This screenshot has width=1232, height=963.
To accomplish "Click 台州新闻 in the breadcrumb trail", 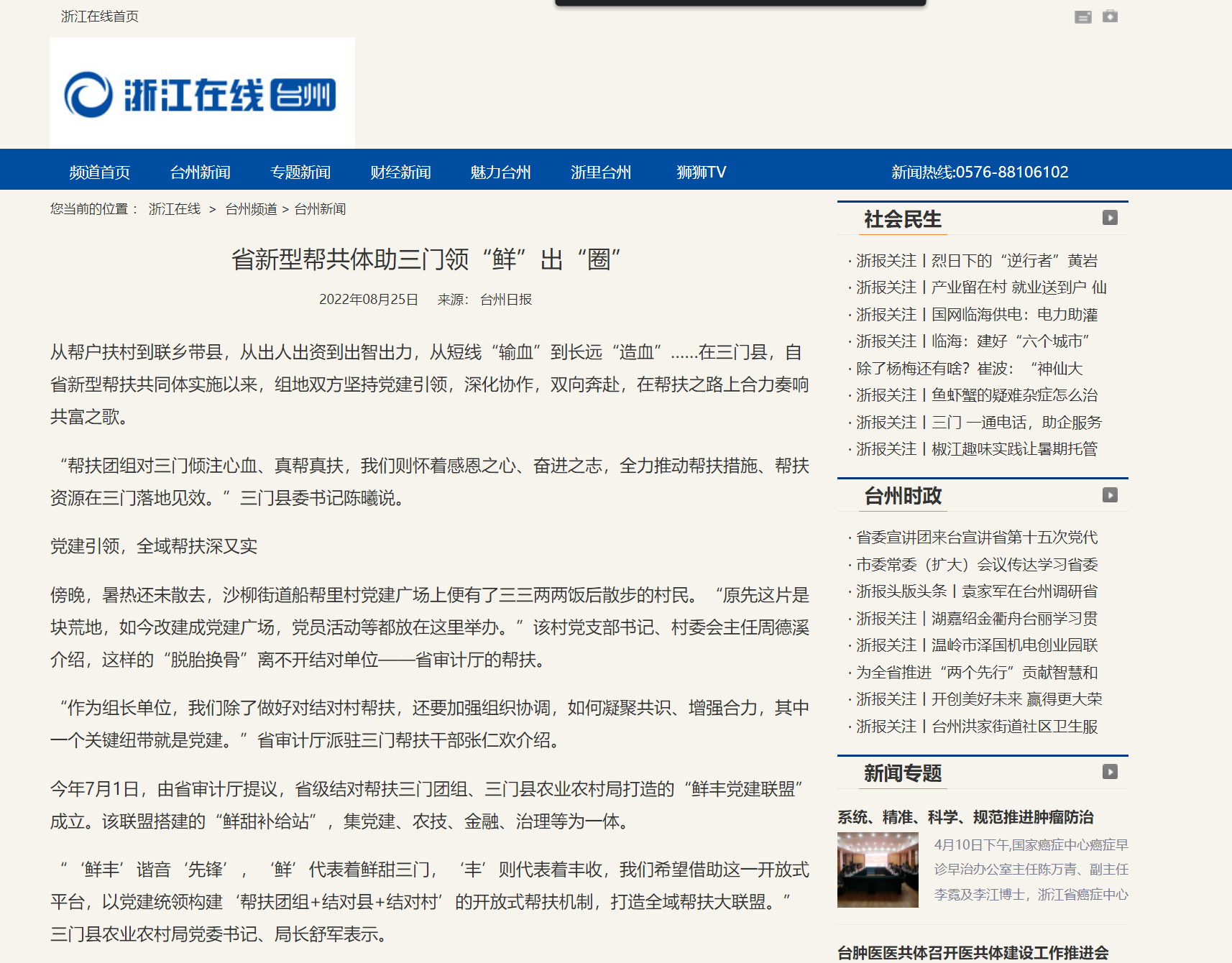I will click(320, 209).
